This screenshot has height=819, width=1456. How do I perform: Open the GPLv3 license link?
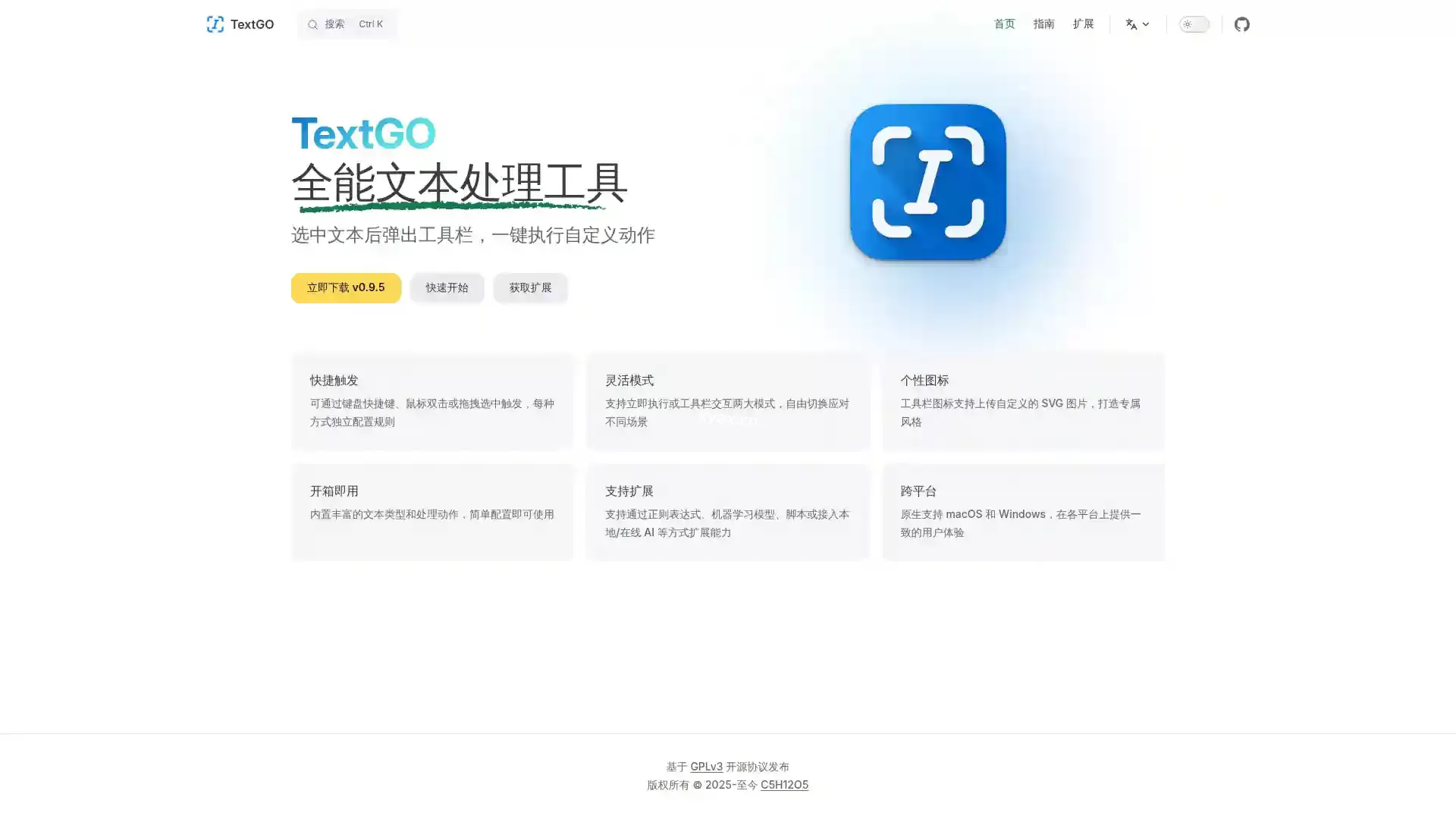(706, 767)
